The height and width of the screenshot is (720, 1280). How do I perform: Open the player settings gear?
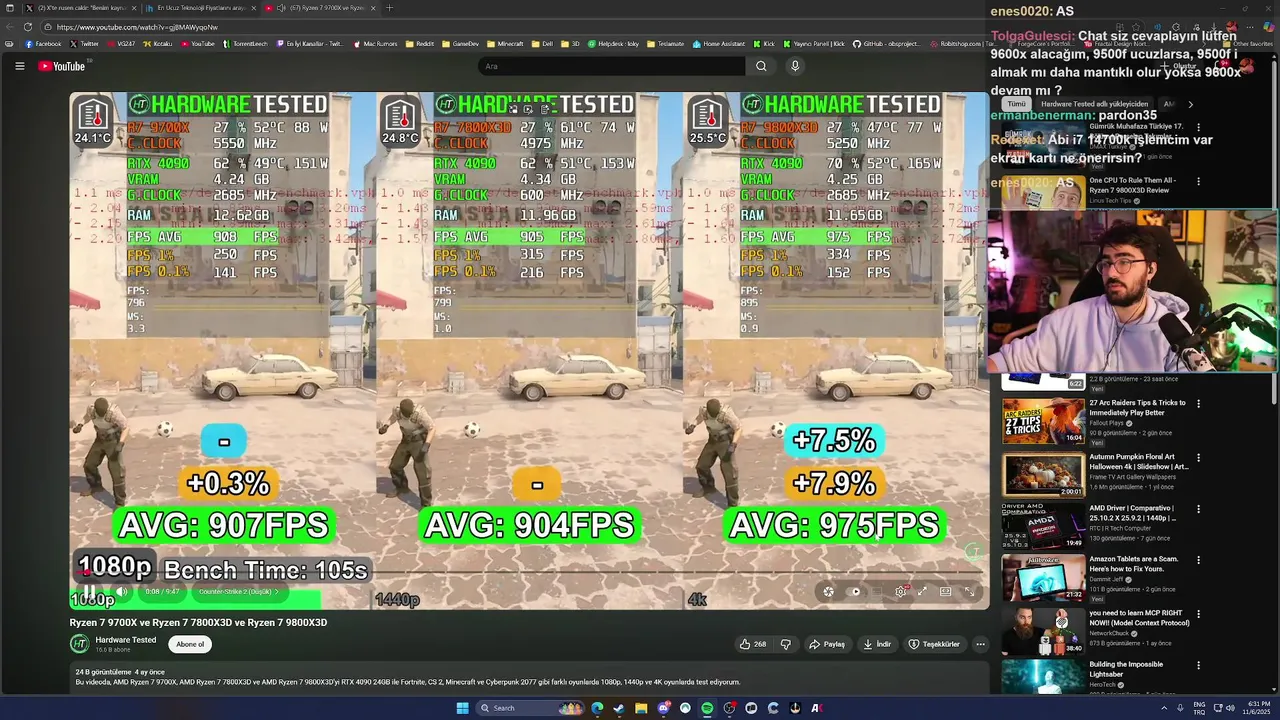click(900, 591)
